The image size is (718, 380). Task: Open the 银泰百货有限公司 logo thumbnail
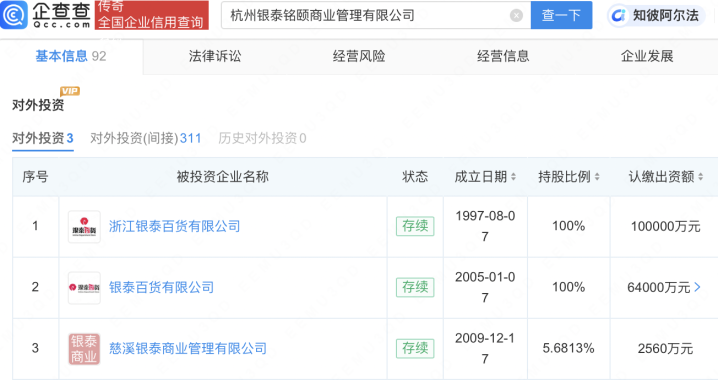pyautogui.click(x=84, y=288)
